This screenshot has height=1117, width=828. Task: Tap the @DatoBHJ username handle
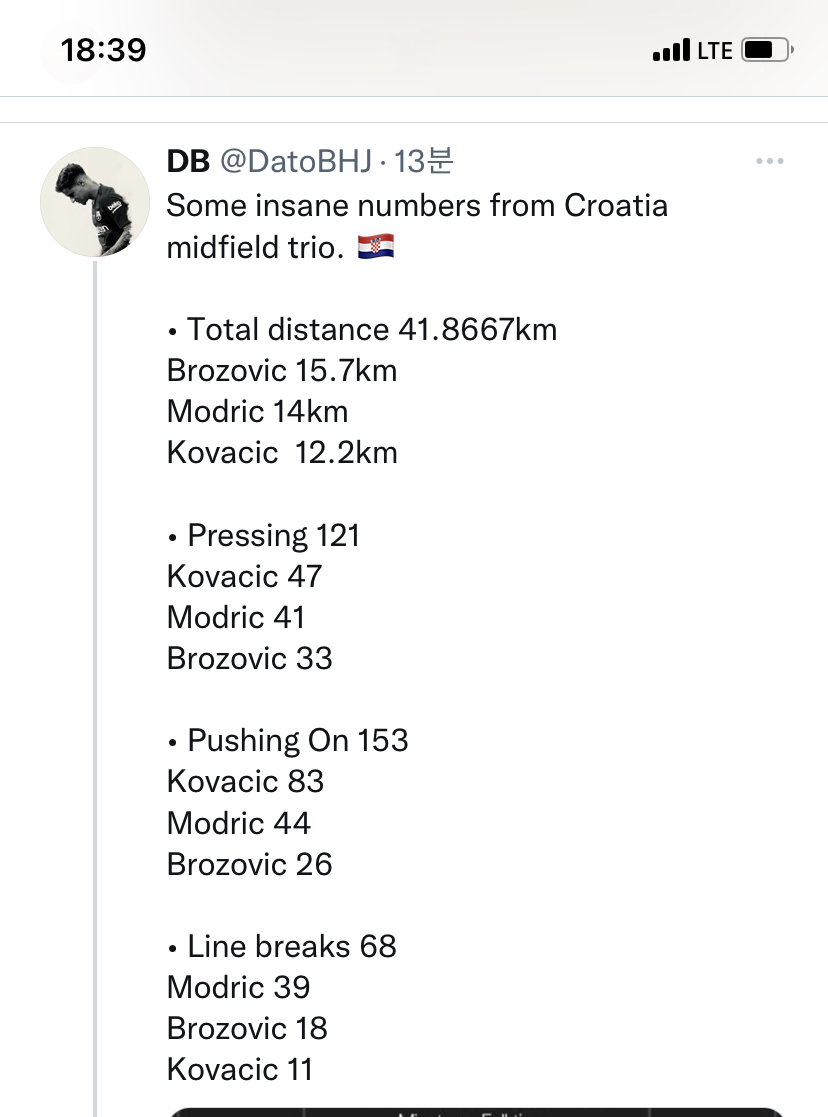click(295, 161)
